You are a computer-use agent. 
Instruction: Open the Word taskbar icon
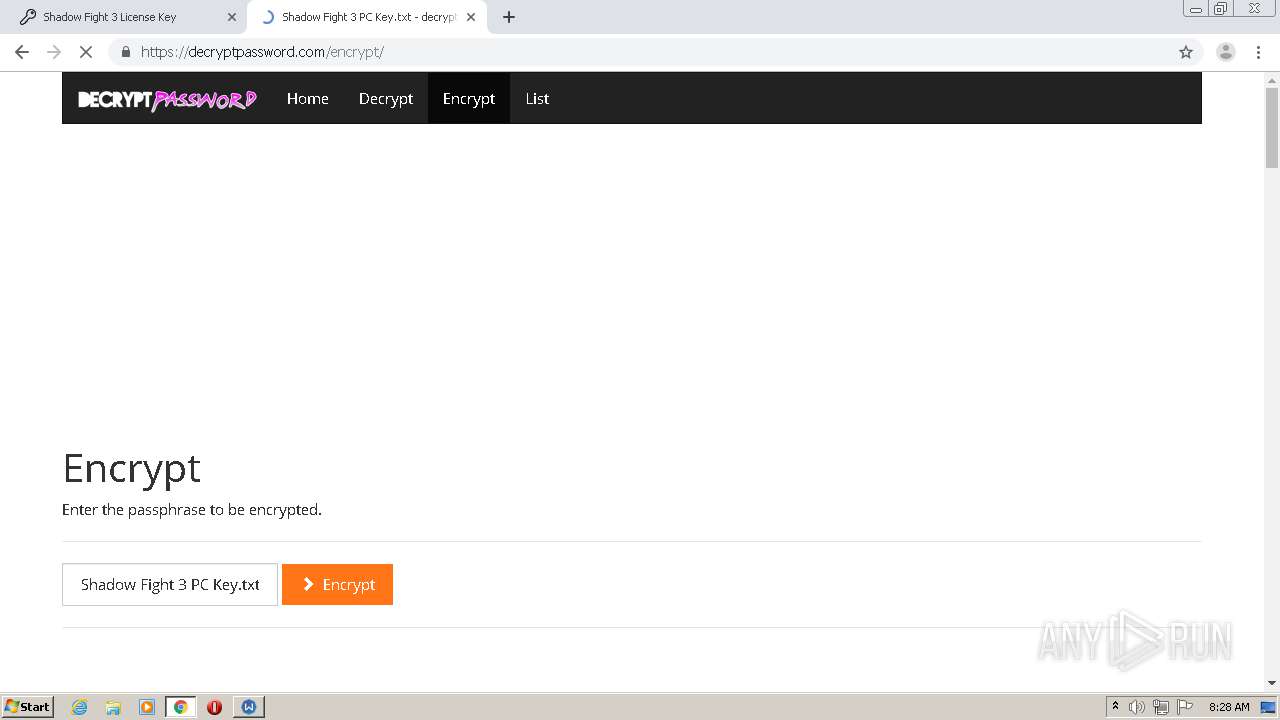[248, 707]
